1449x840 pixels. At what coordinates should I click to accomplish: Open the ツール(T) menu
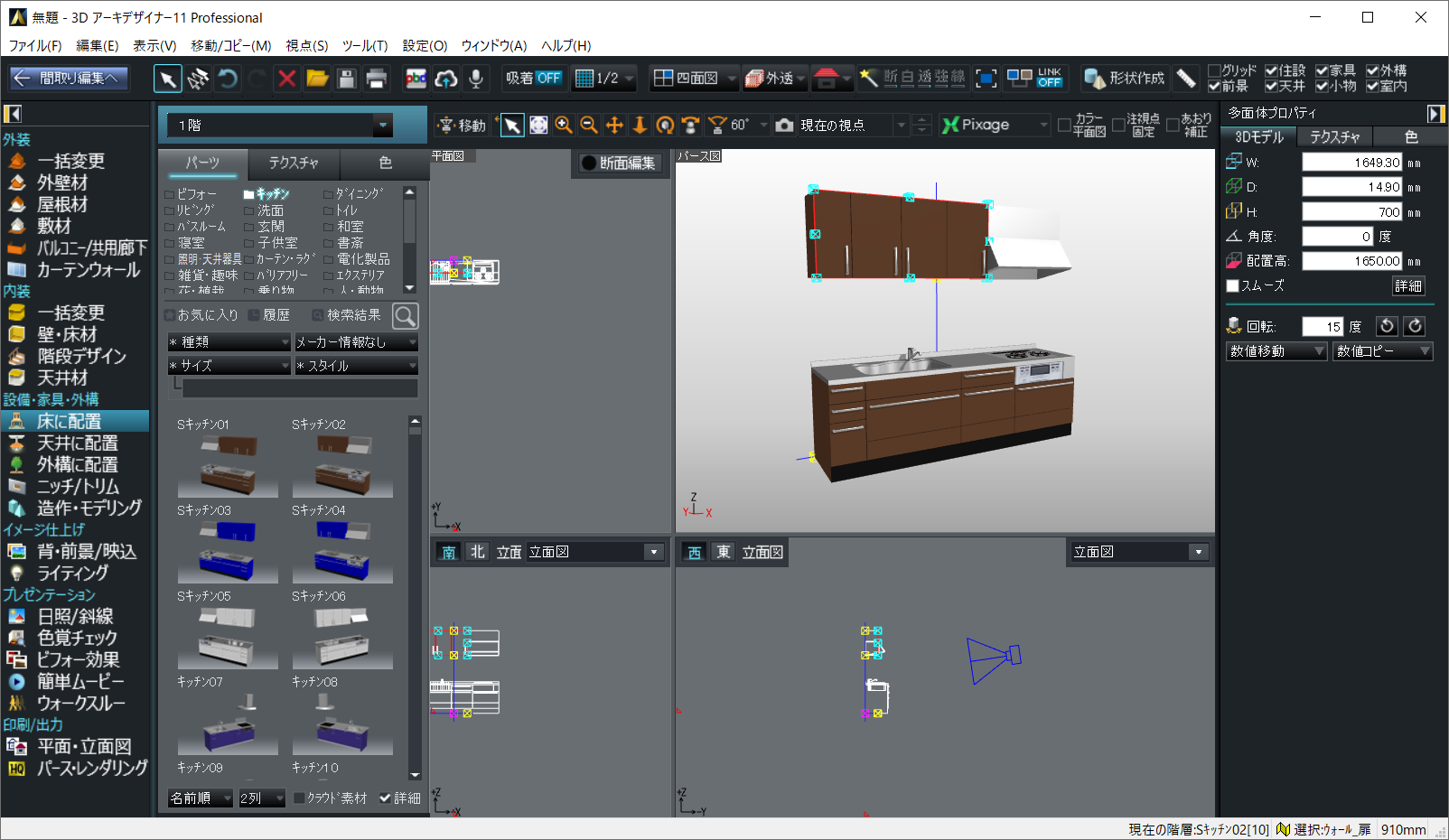365,45
